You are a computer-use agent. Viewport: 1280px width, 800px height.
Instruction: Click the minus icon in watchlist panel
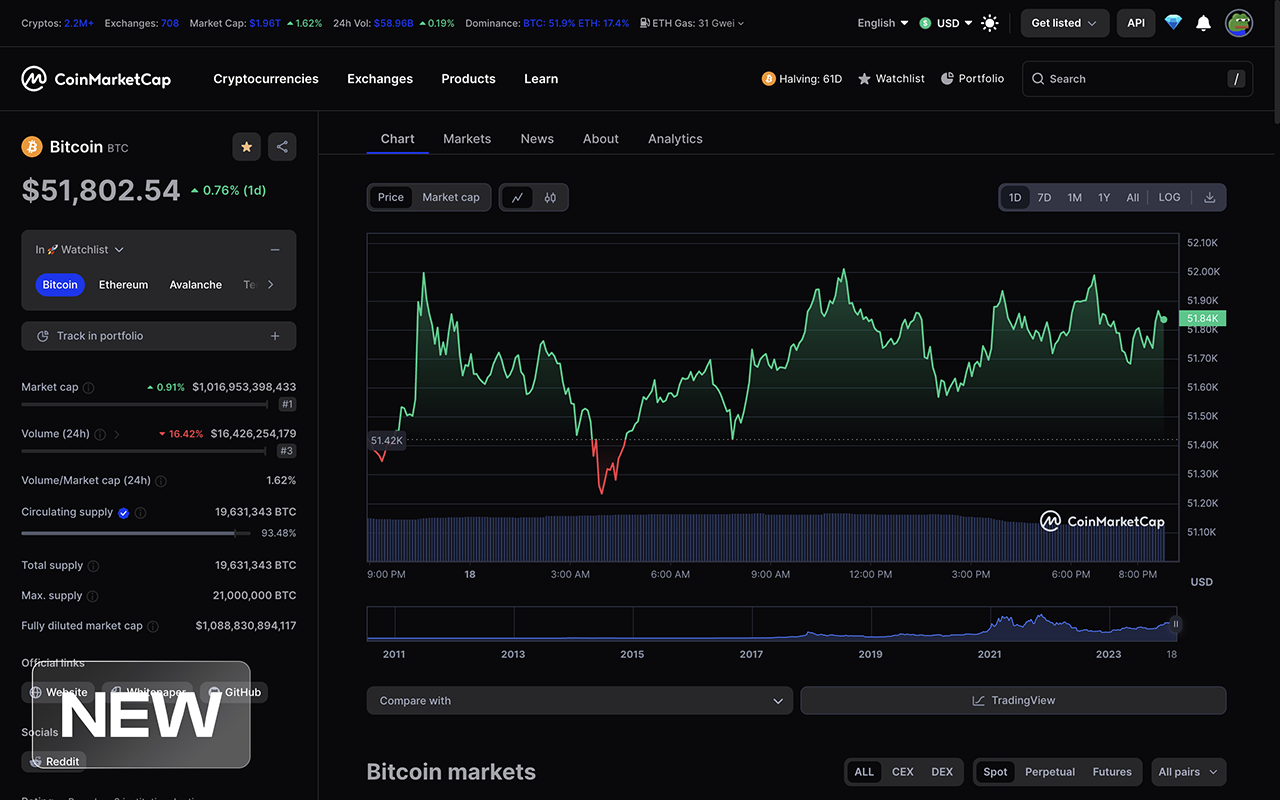coord(275,250)
